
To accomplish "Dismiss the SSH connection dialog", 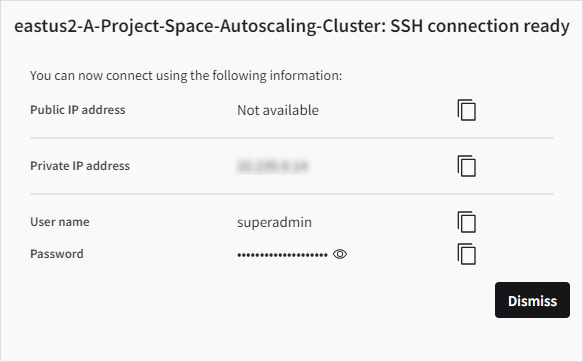I will click(x=532, y=300).
